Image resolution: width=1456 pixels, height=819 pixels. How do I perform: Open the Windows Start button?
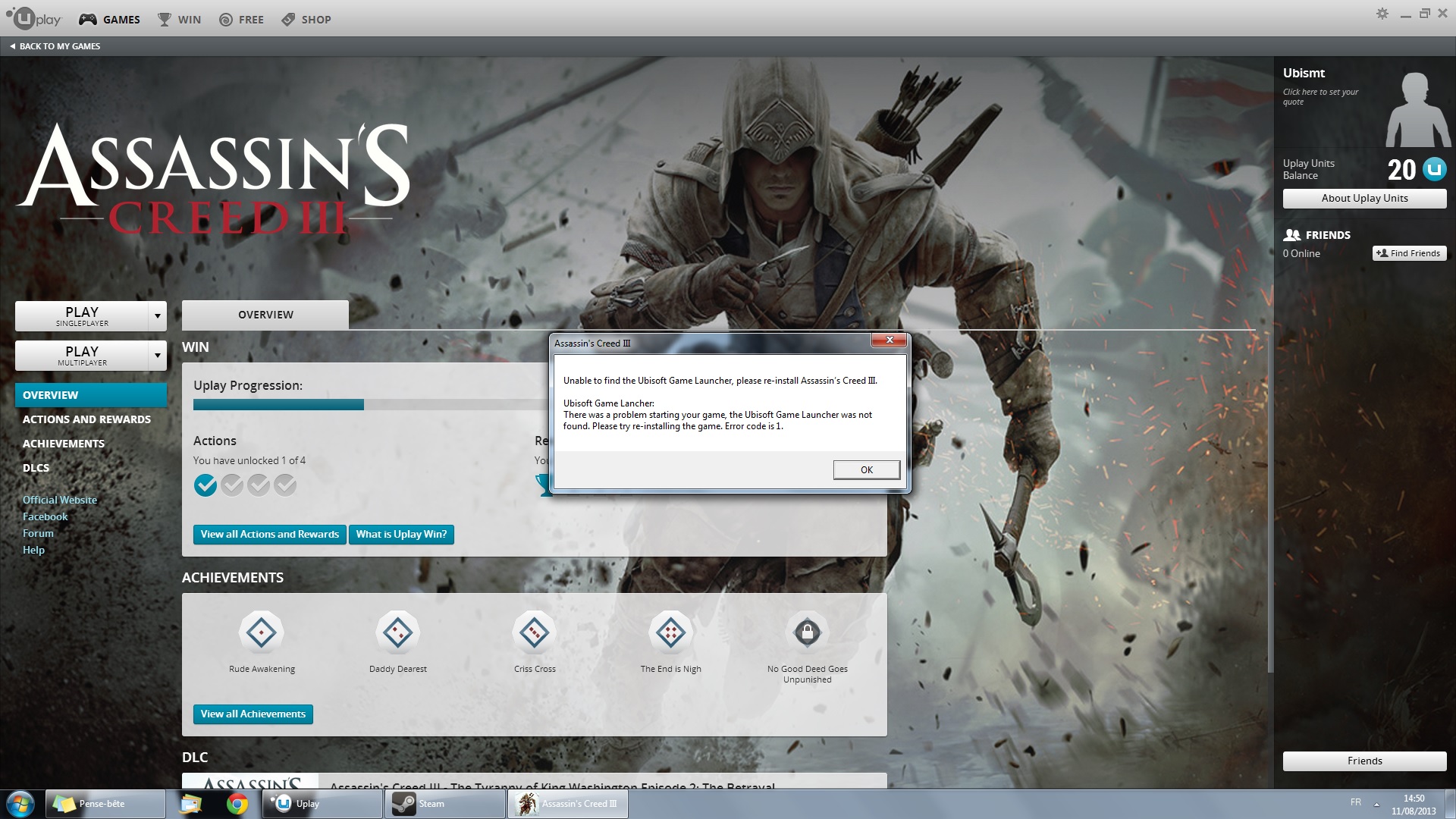click(x=20, y=804)
